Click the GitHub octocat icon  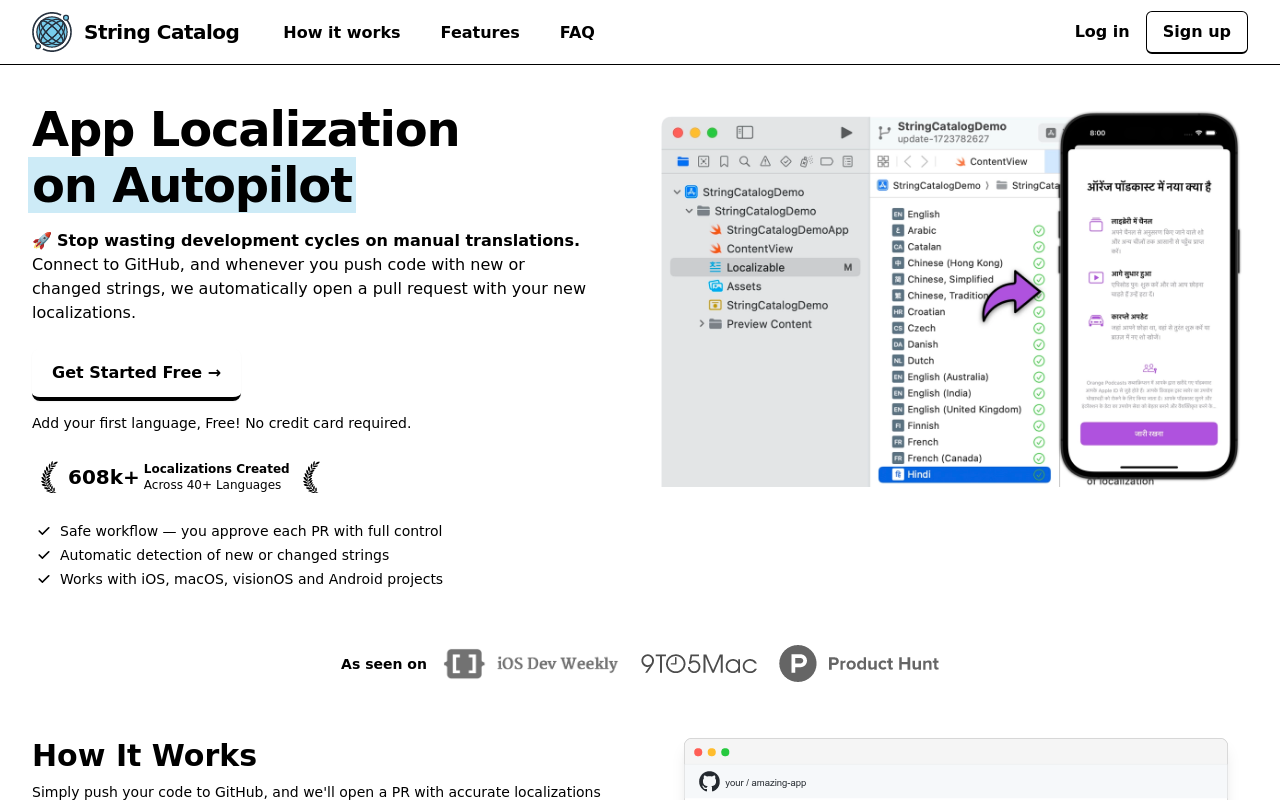point(709,782)
